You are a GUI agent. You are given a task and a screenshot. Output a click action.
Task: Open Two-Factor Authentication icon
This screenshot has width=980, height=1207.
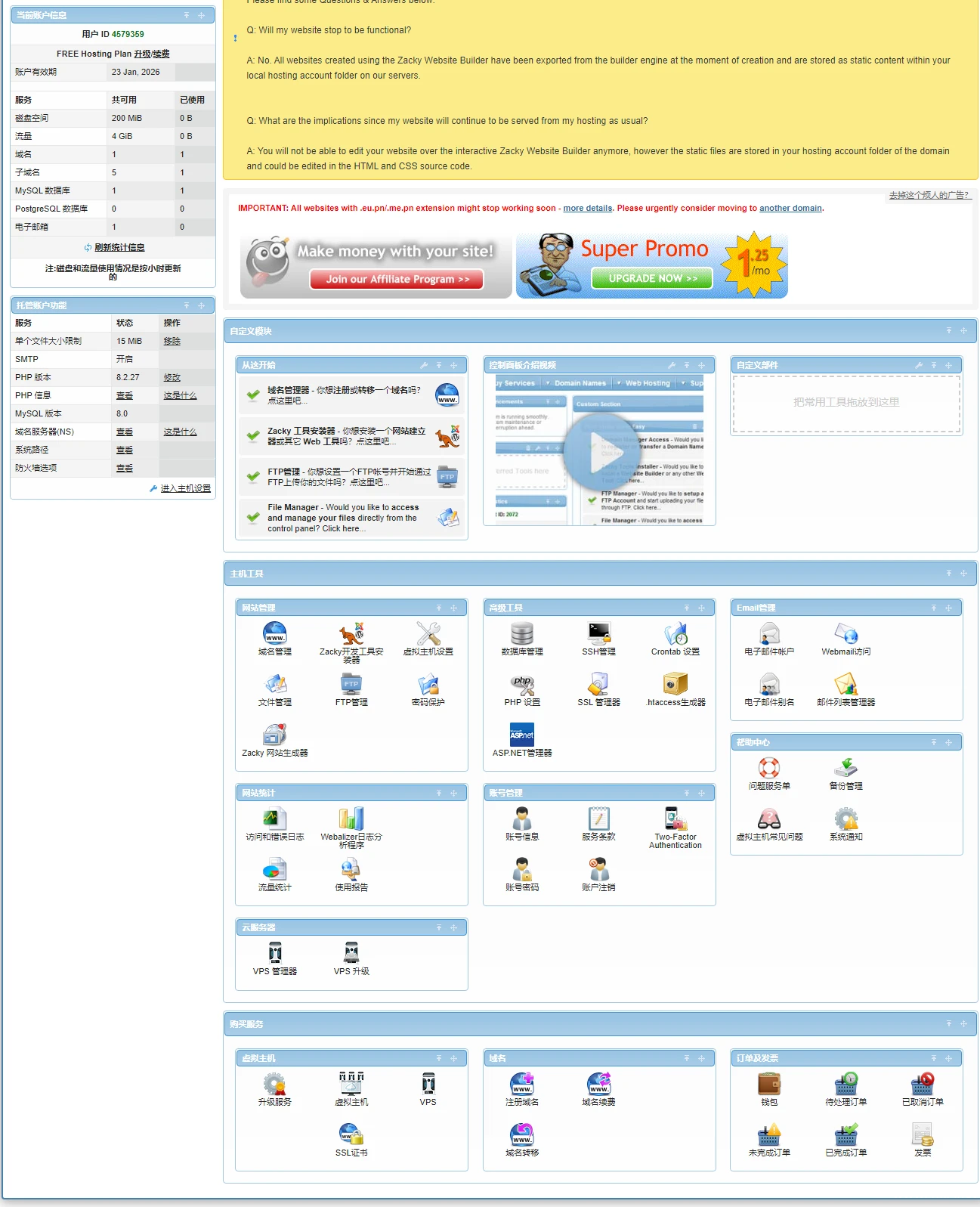pyautogui.click(x=675, y=819)
